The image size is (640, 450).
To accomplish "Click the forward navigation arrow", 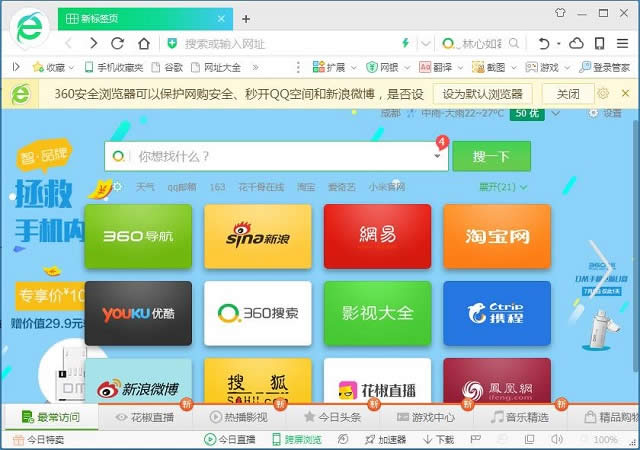I will (93, 43).
